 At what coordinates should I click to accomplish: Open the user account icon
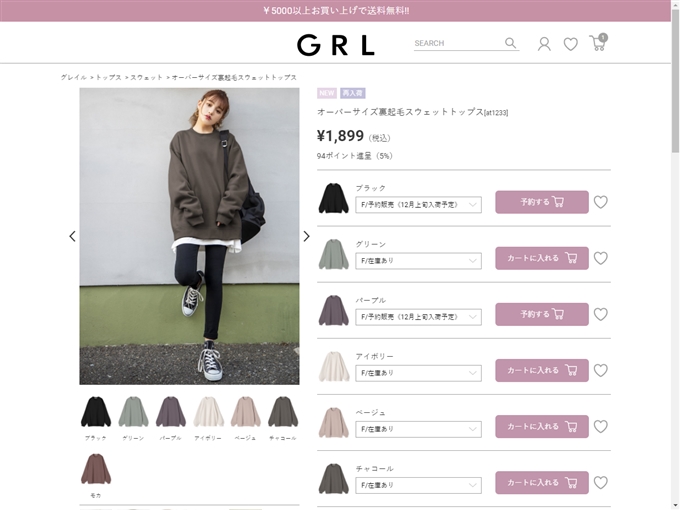[544, 44]
